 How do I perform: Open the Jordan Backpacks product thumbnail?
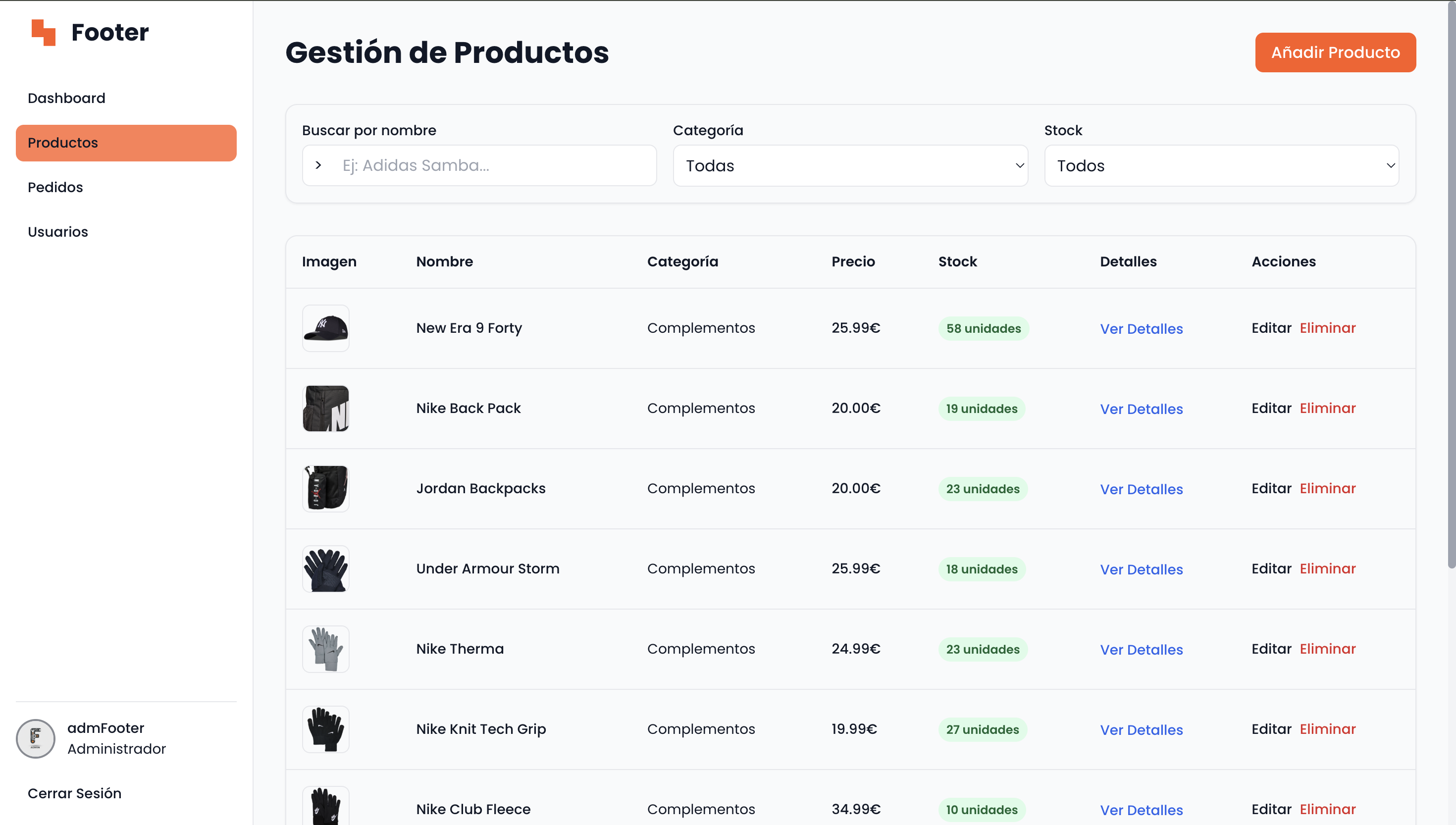(x=326, y=488)
